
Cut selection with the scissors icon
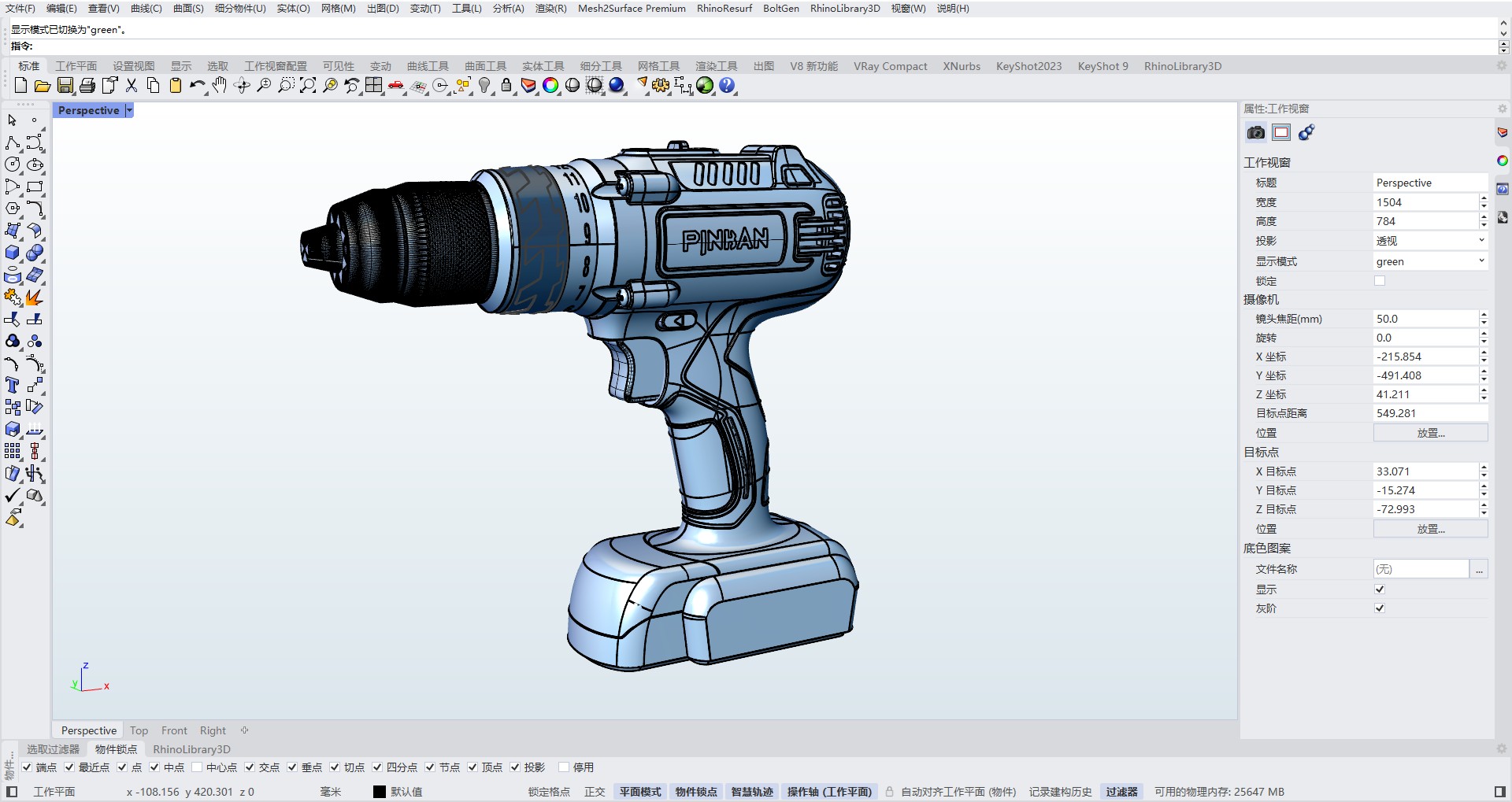coord(132,86)
